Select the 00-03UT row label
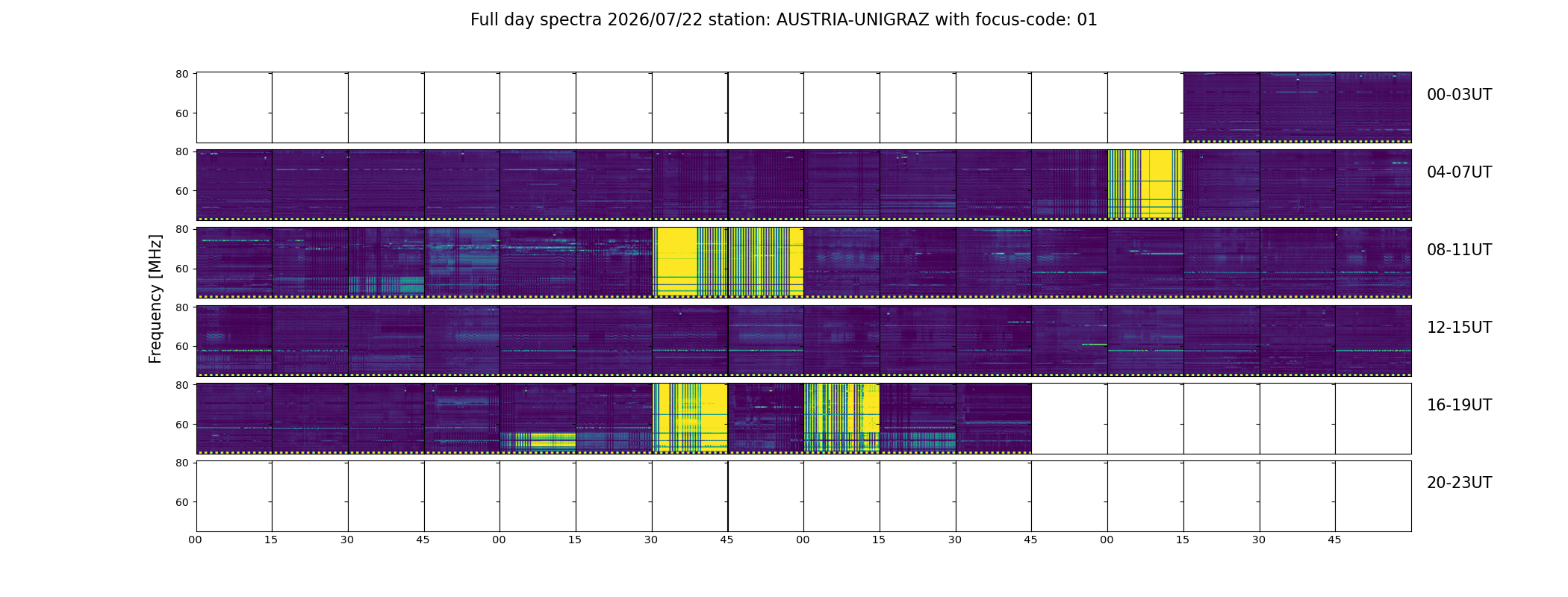This screenshot has width=1568, height=597. (1459, 95)
